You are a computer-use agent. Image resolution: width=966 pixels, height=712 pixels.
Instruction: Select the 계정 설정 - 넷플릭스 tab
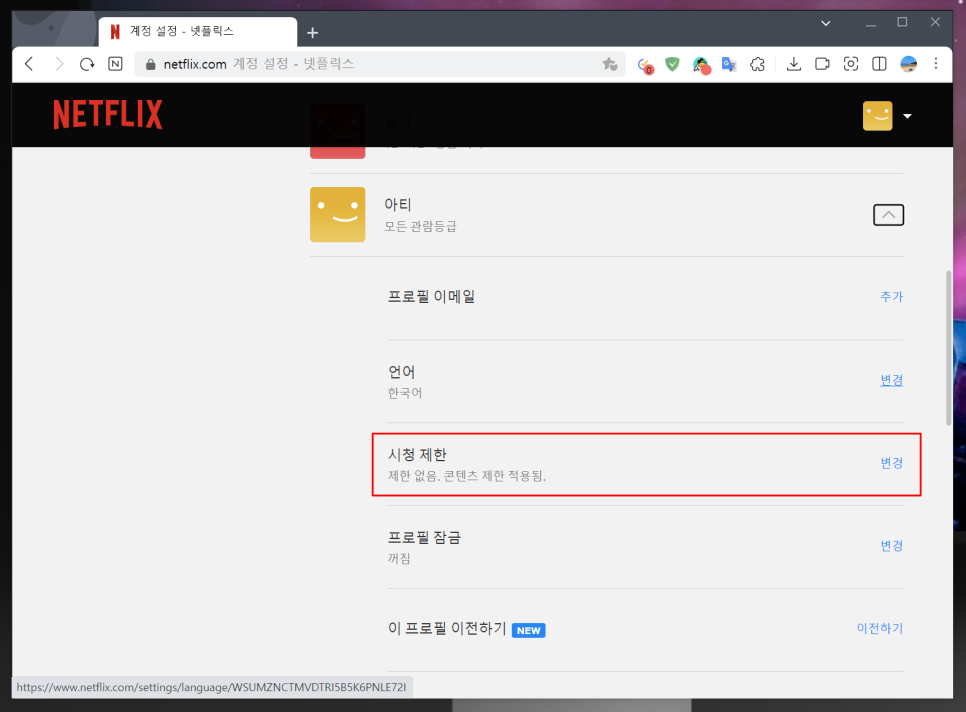198,31
